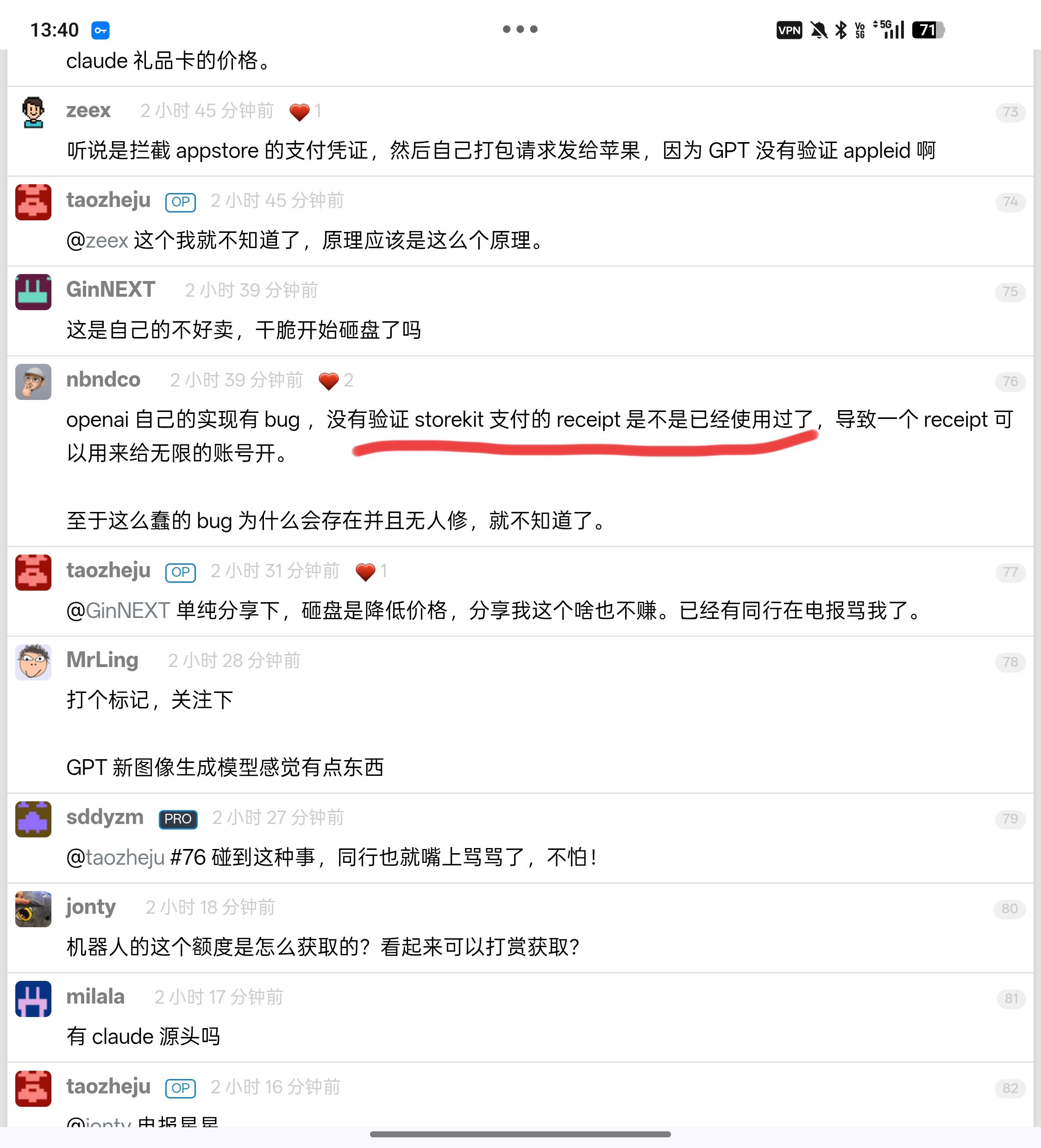Tap milala's blue avatar icon
Viewport: 1041px width, 1148px height.
33,999
